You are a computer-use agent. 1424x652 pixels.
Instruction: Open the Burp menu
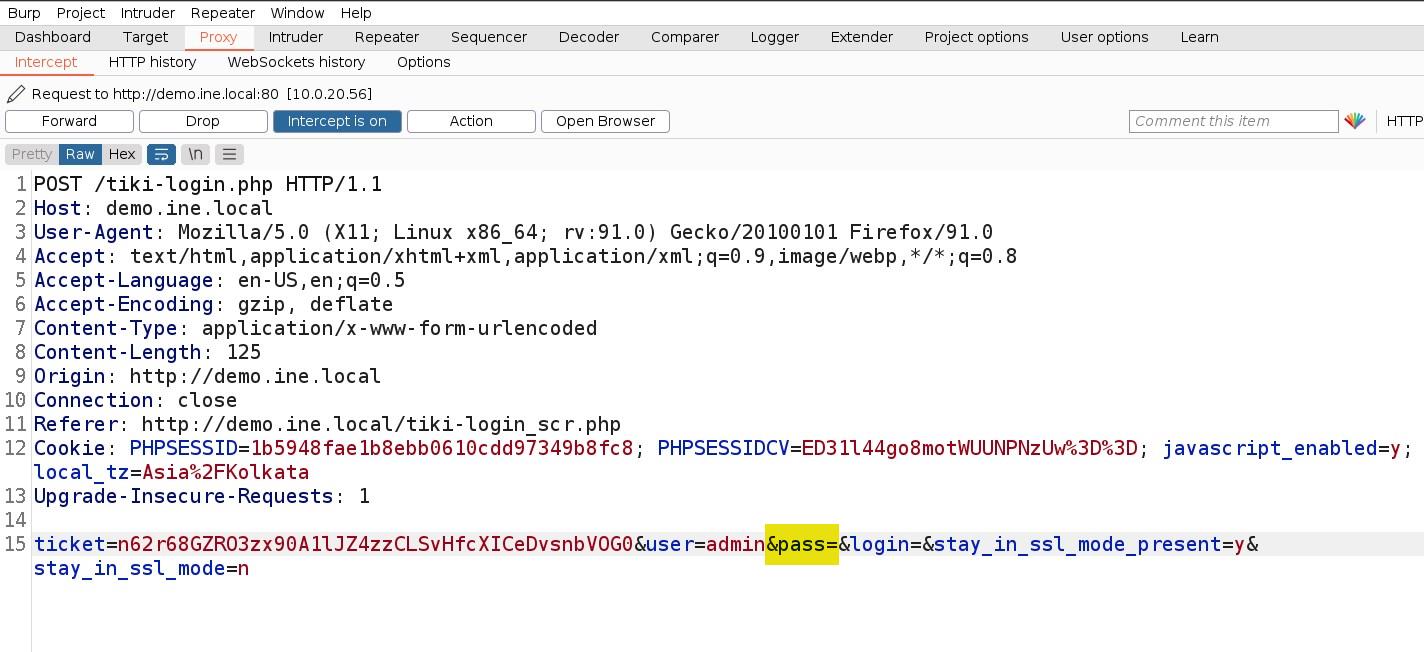click(24, 13)
